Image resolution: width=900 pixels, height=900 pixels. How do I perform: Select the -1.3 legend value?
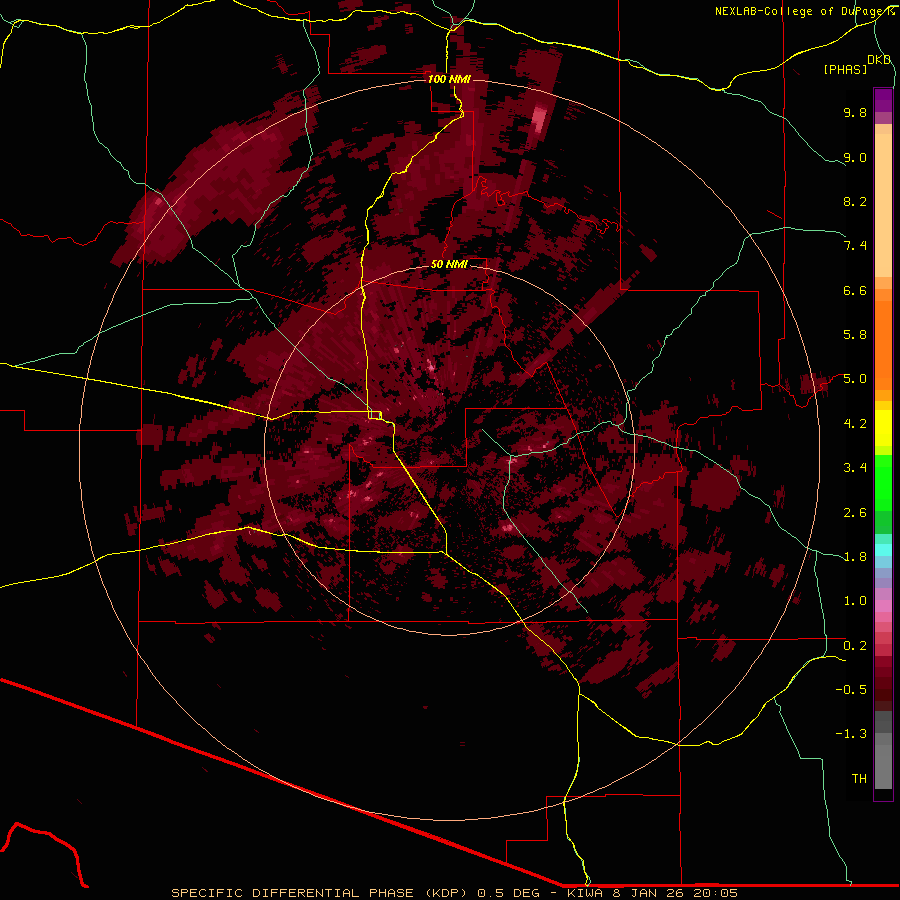pos(851,734)
